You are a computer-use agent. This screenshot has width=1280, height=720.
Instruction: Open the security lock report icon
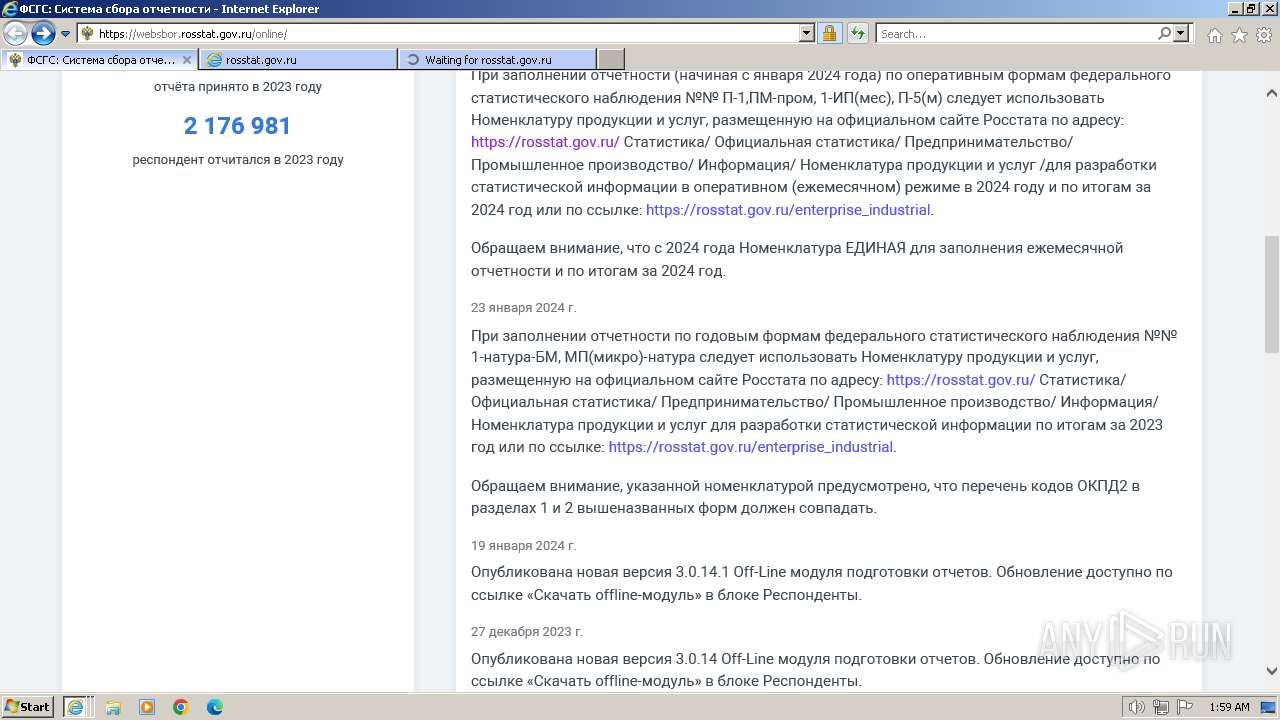pyautogui.click(x=829, y=34)
